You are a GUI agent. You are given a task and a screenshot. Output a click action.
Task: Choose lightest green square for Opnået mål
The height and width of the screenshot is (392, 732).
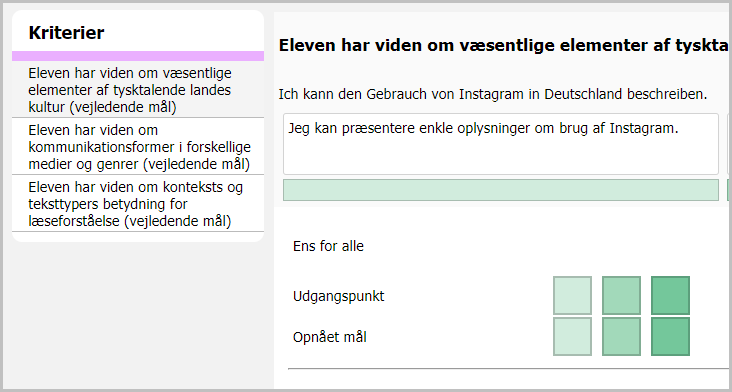point(572,336)
